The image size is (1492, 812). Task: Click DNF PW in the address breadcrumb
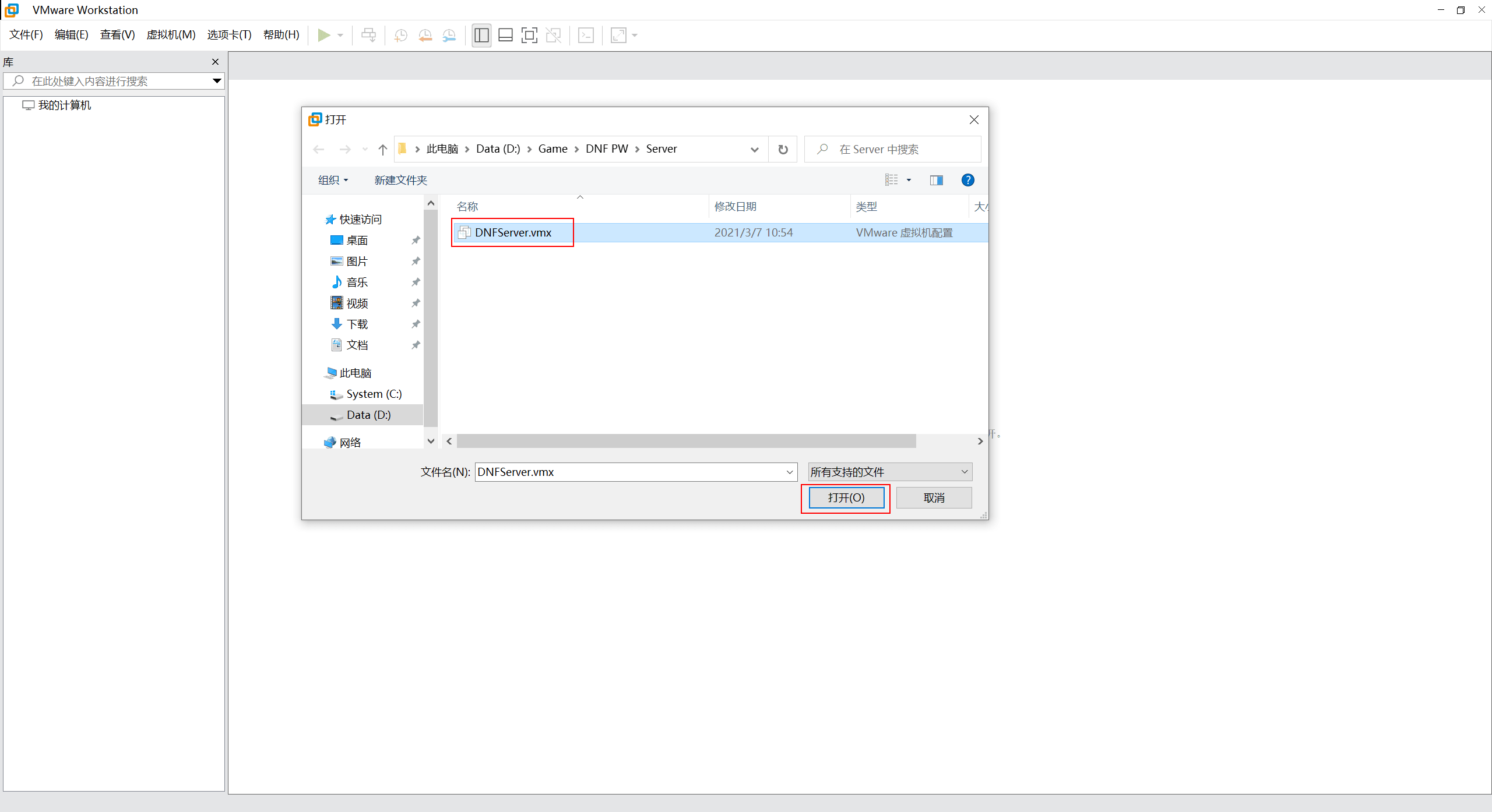[x=607, y=149]
